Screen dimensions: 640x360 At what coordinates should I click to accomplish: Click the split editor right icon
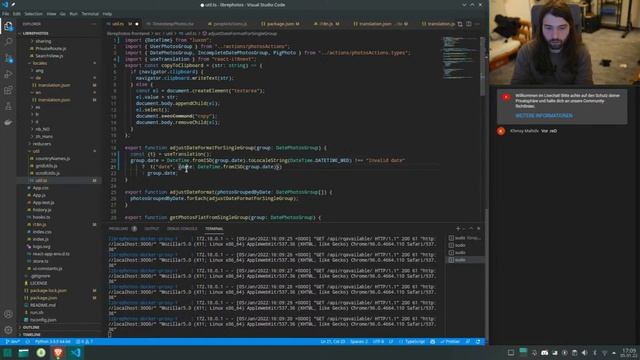tap(469, 24)
